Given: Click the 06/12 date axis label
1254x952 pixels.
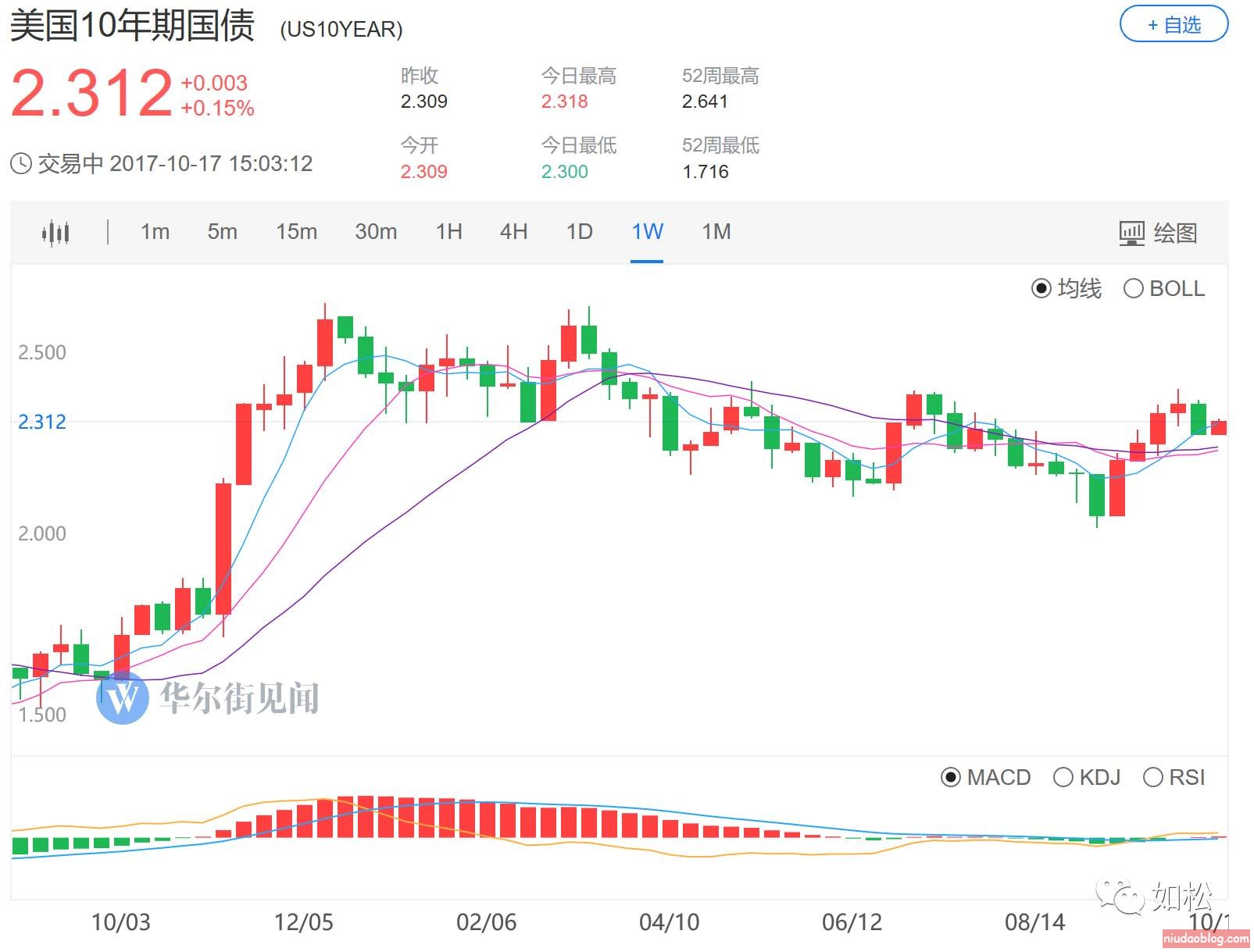Looking at the screenshot, I should (x=852, y=922).
